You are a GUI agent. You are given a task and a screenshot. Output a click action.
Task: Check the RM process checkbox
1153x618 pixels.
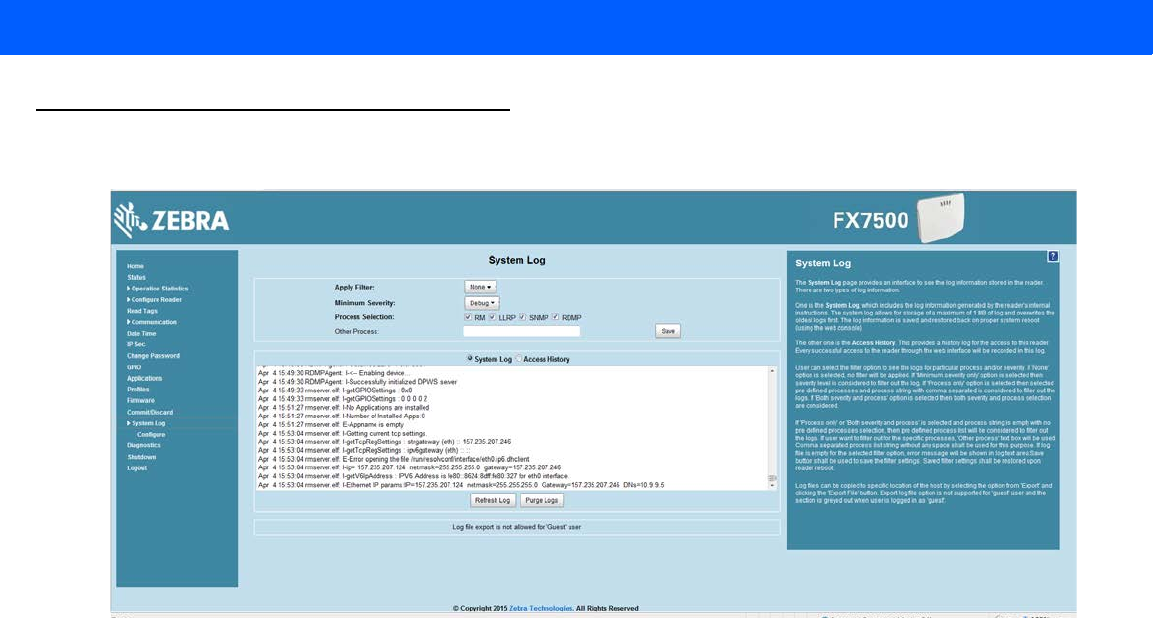[468, 317]
